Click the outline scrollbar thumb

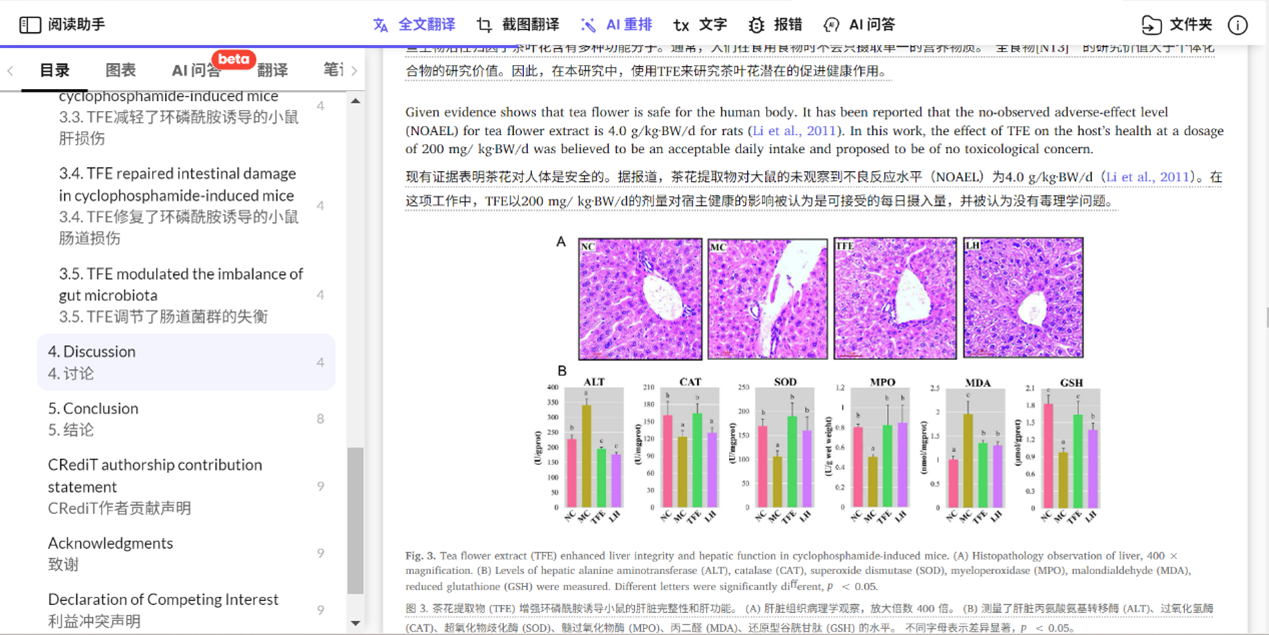pyautogui.click(x=355, y=520)
